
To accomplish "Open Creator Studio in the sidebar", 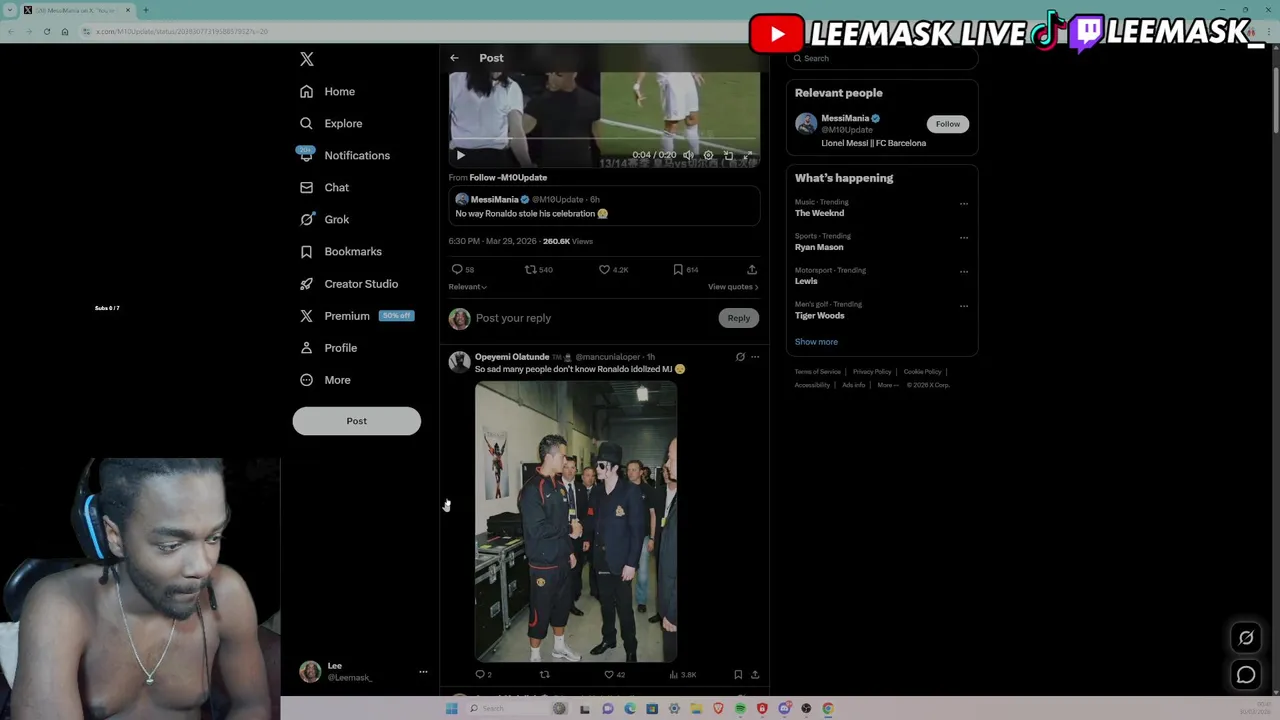I will click(348, 284).
